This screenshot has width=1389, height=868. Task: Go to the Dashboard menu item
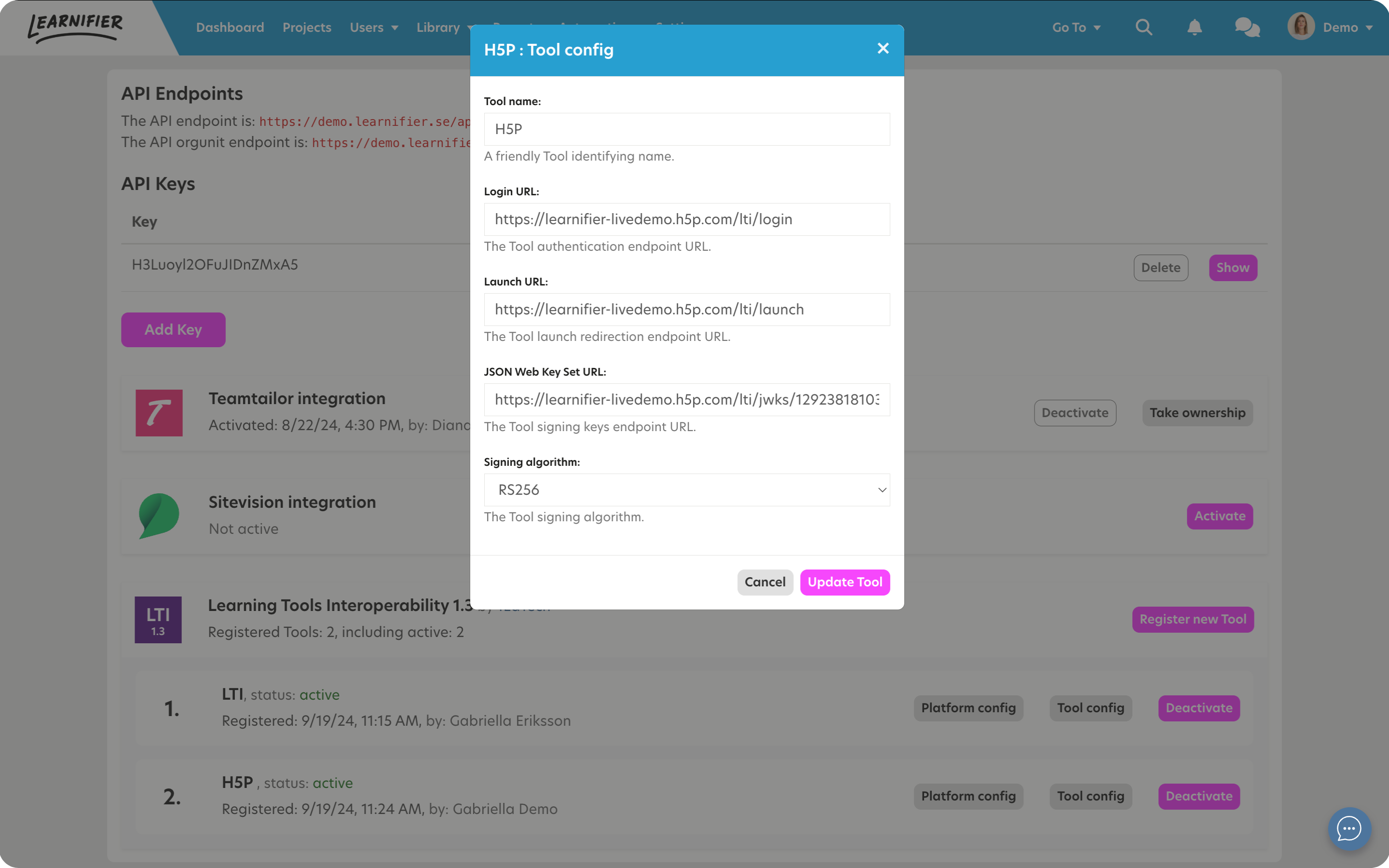(230, 27)
